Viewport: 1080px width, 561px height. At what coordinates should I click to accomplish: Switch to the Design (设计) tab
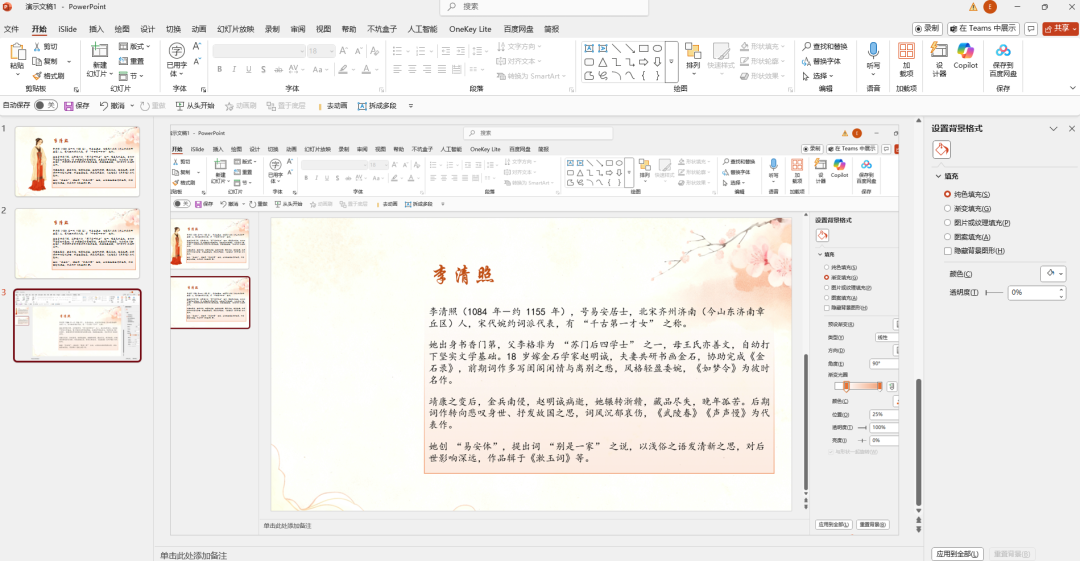click(x=148, y=29)
